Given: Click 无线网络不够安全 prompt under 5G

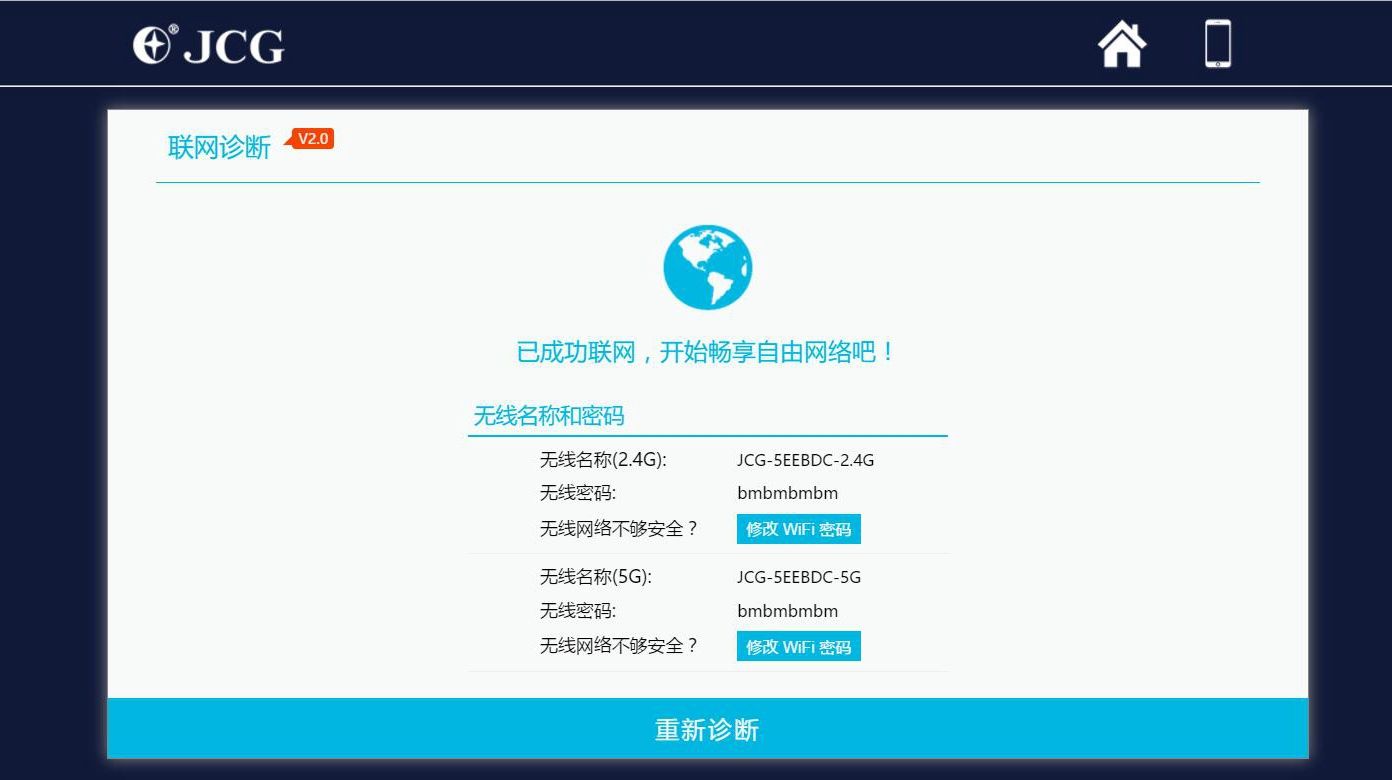Looking at the screenshot, I should [619, 646].
